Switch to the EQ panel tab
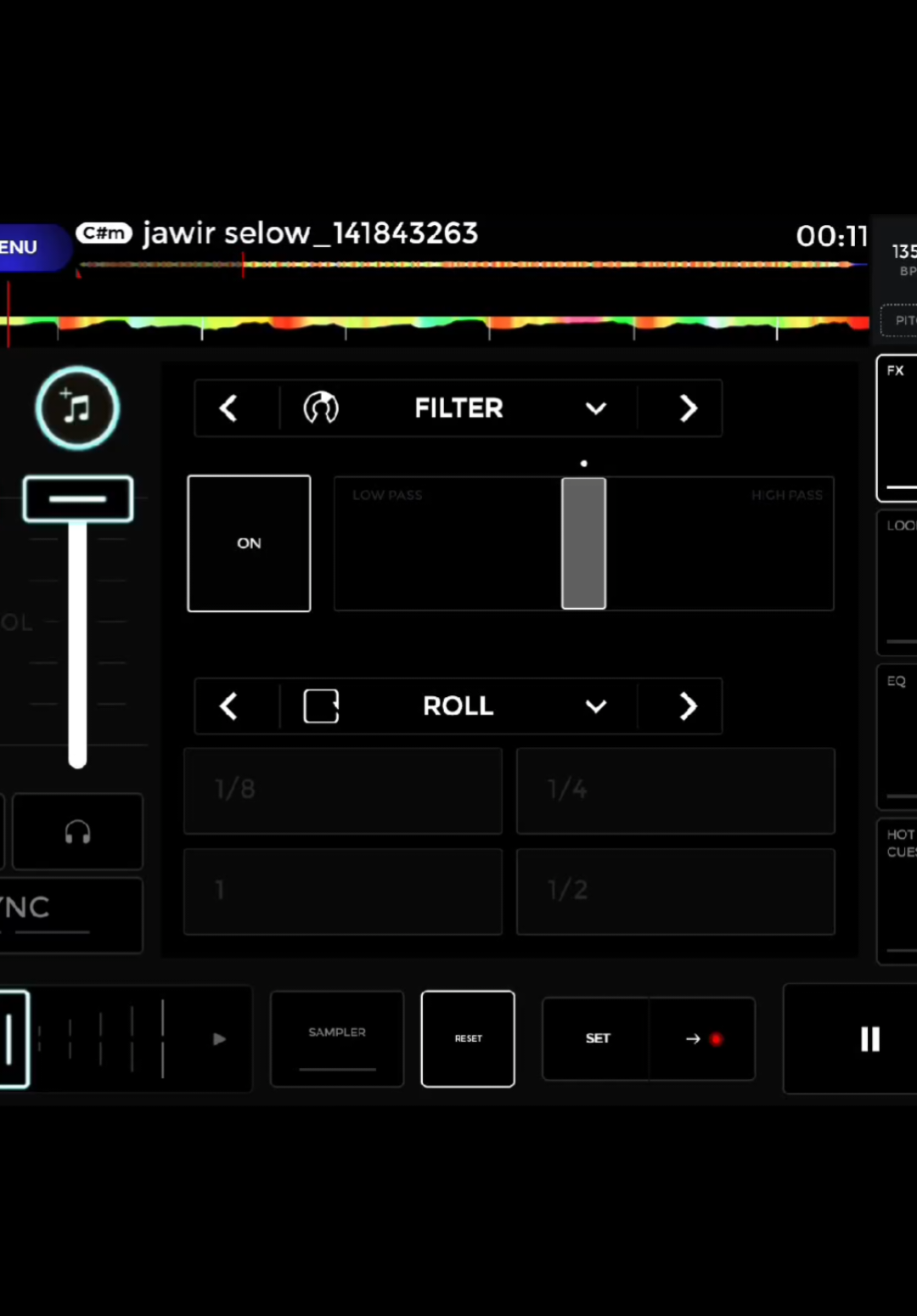Viewport: 917px width, 1316px height. (900, 734)
